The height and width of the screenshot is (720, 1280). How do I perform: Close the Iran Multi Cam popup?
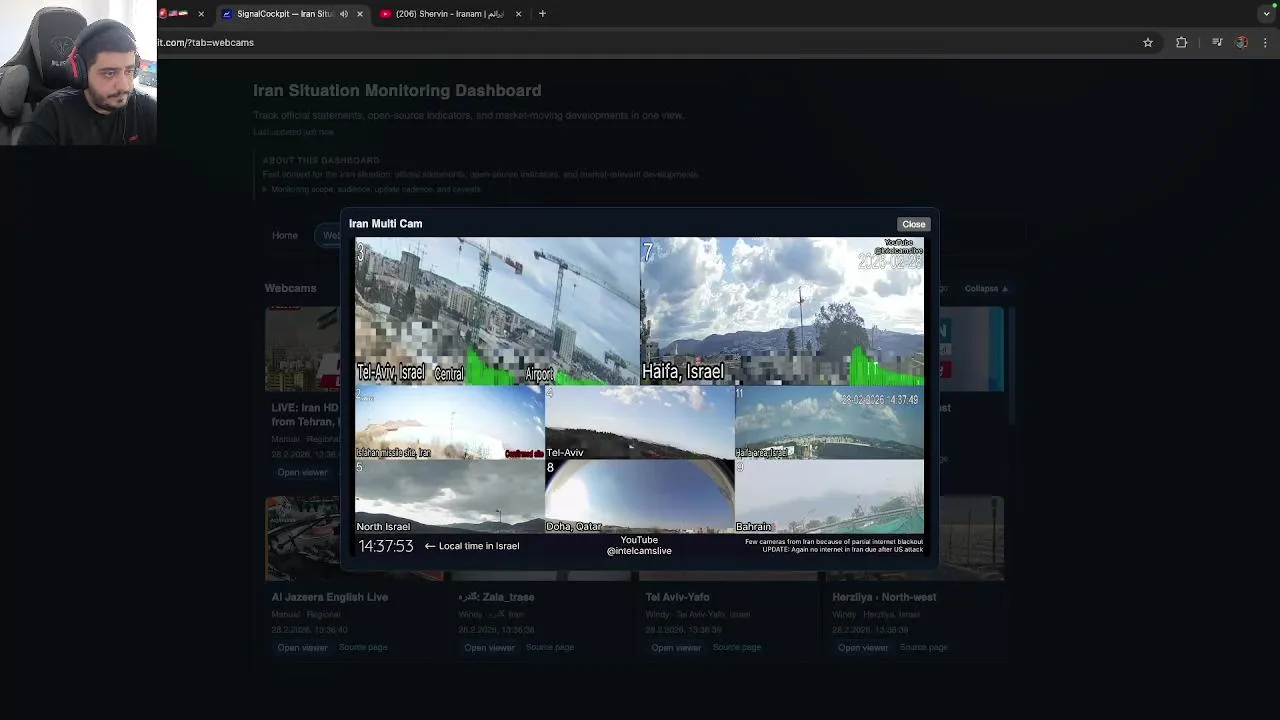coord(913,224)
